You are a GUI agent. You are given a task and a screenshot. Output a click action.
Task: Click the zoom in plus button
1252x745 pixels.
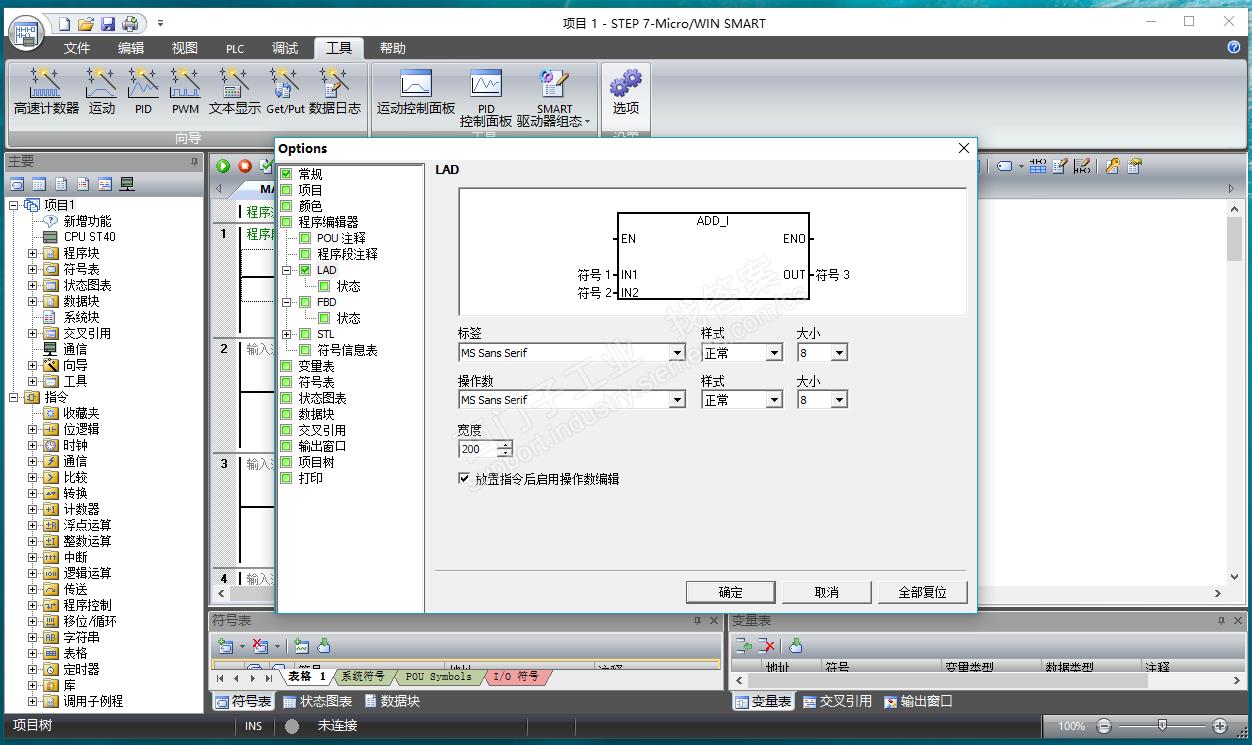click(1220, 726)
